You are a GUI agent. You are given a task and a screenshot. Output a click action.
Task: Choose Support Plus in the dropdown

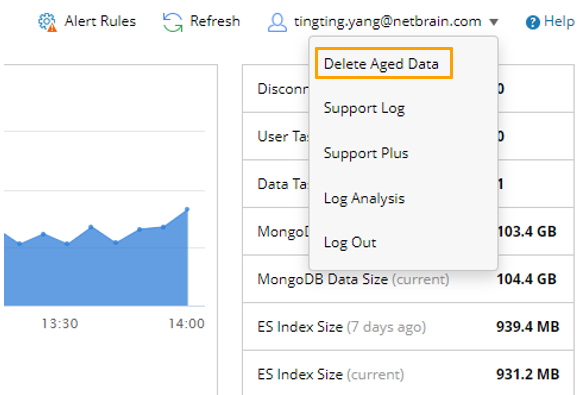366,153
